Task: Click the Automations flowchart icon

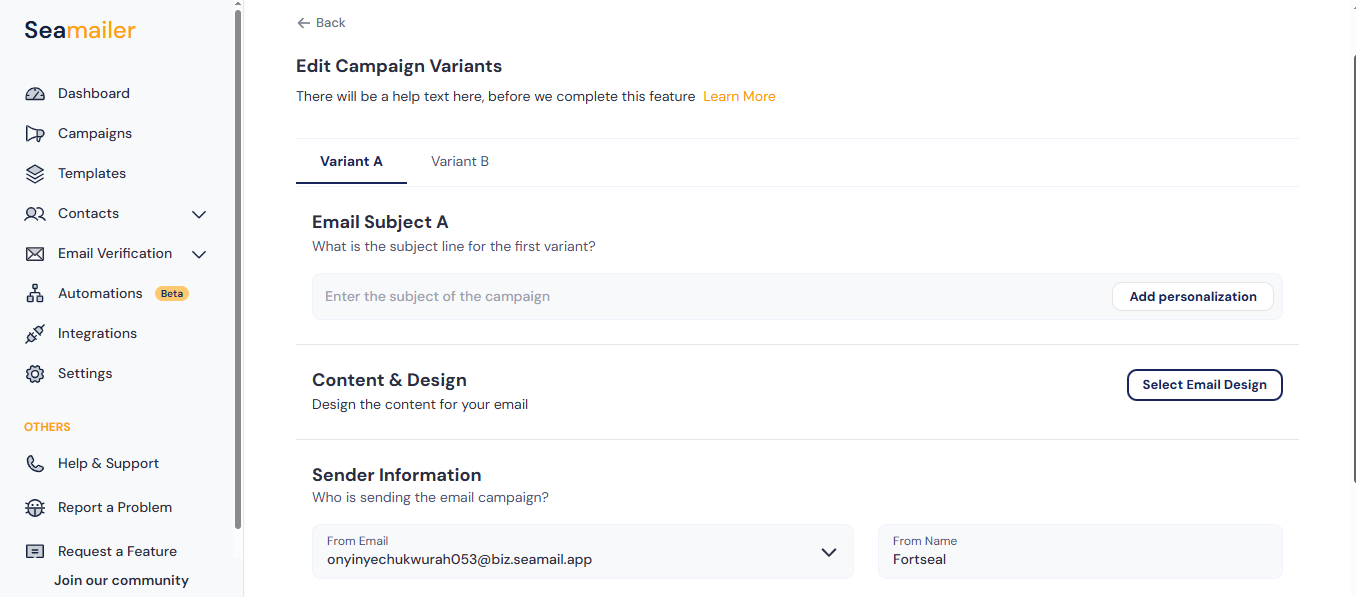Action: 35,294
